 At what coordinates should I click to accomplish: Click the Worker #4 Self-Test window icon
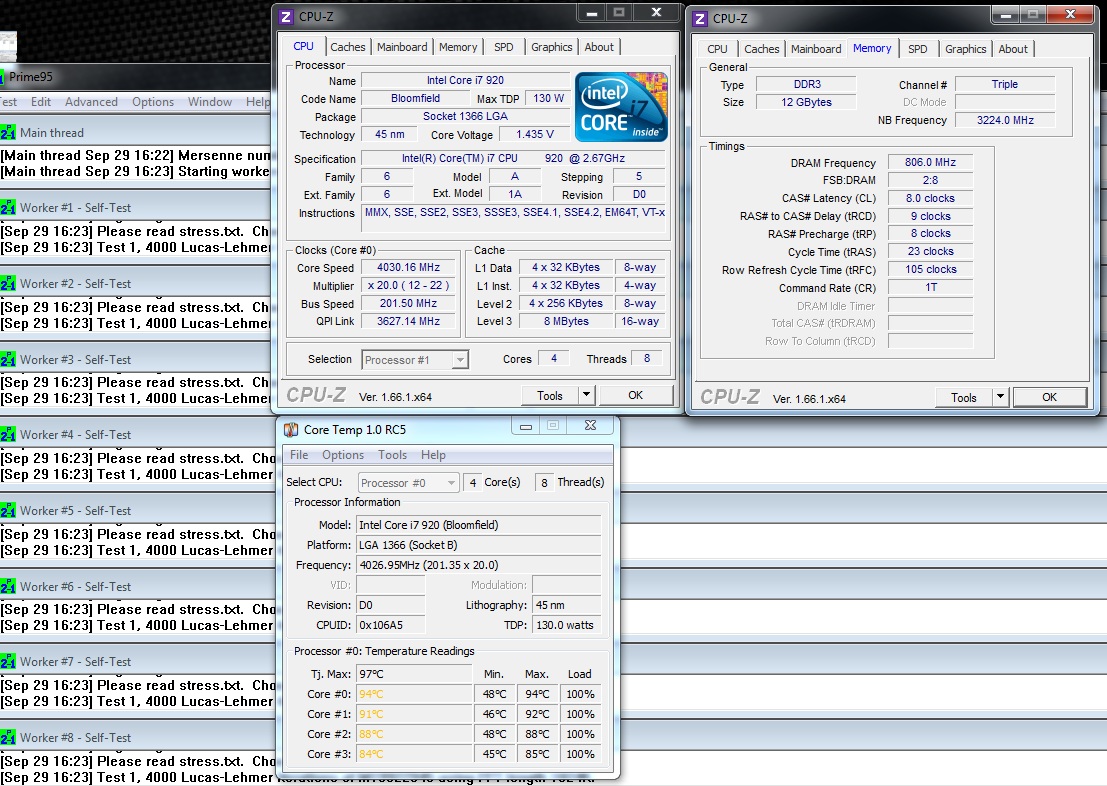(8, 435)
